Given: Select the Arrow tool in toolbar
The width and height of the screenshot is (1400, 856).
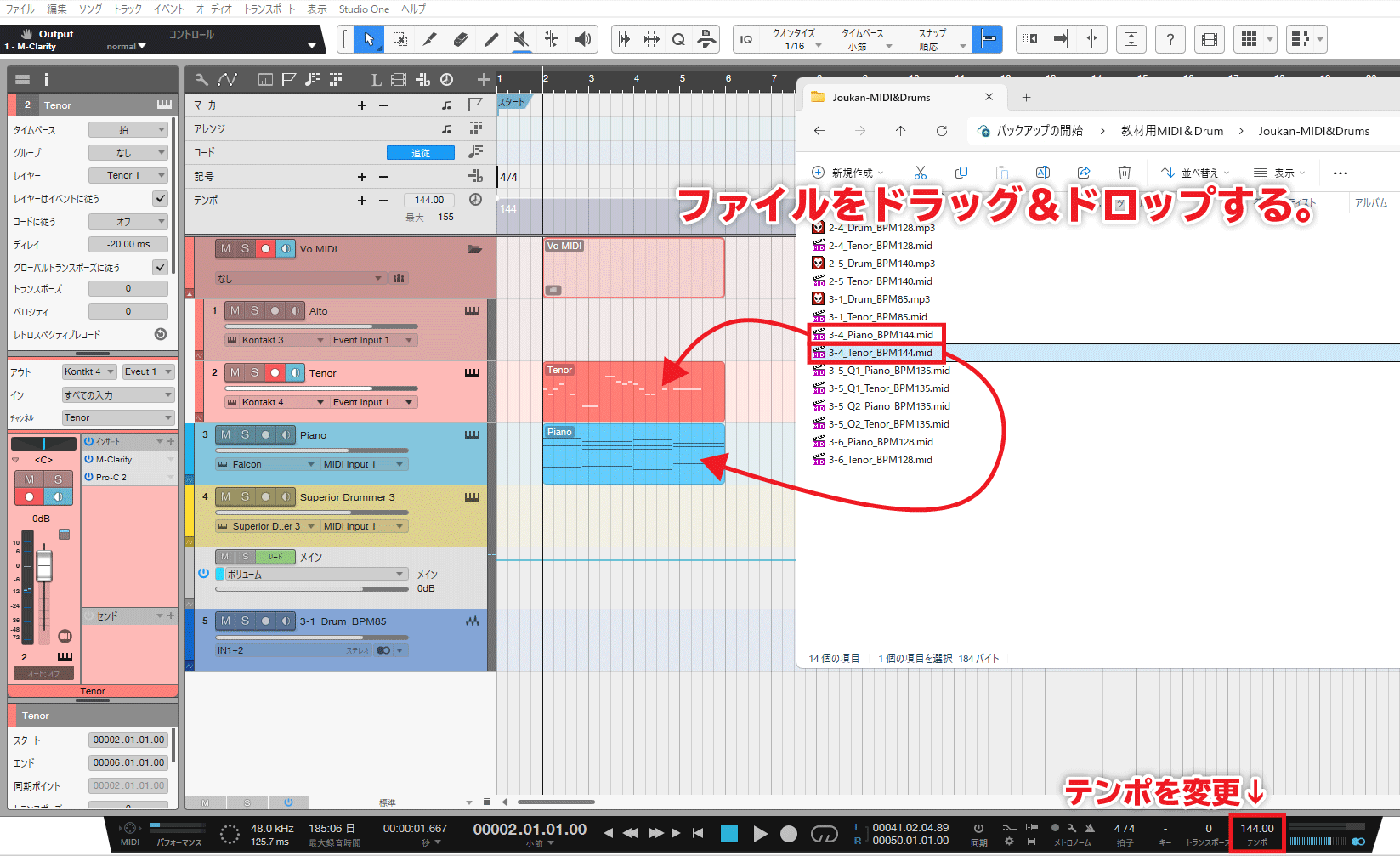Looking at the screenshot, I should click(x=369, y=39).
